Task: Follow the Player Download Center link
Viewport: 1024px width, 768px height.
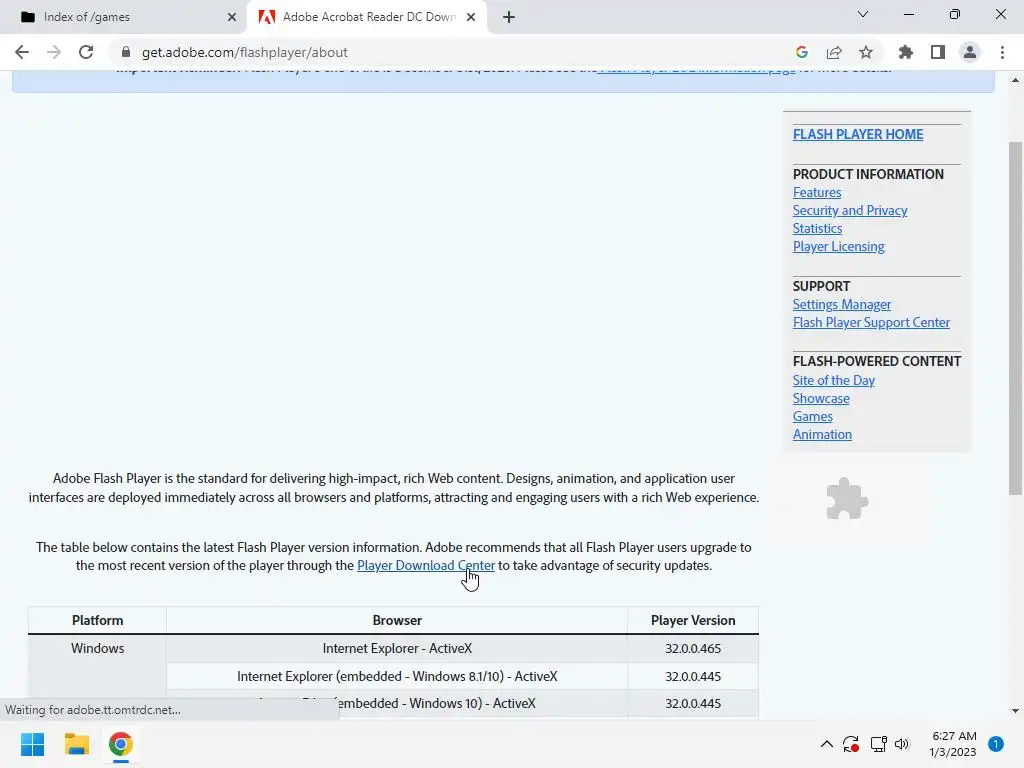Action: 426,566
